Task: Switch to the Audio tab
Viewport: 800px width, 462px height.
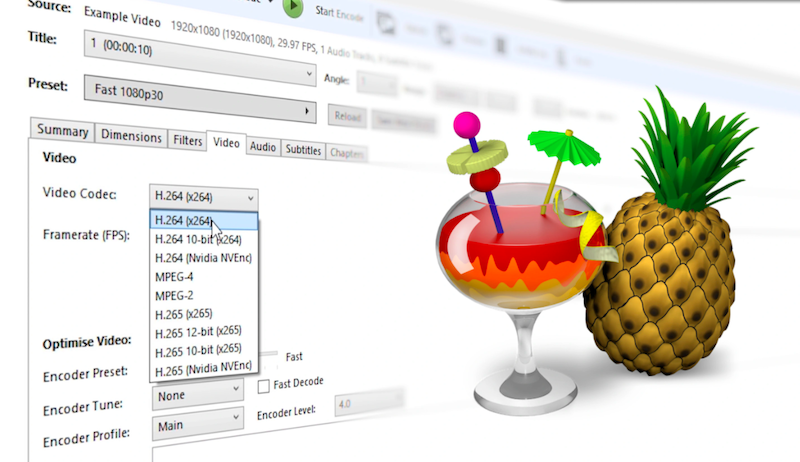Action: (x=263, y=147)
